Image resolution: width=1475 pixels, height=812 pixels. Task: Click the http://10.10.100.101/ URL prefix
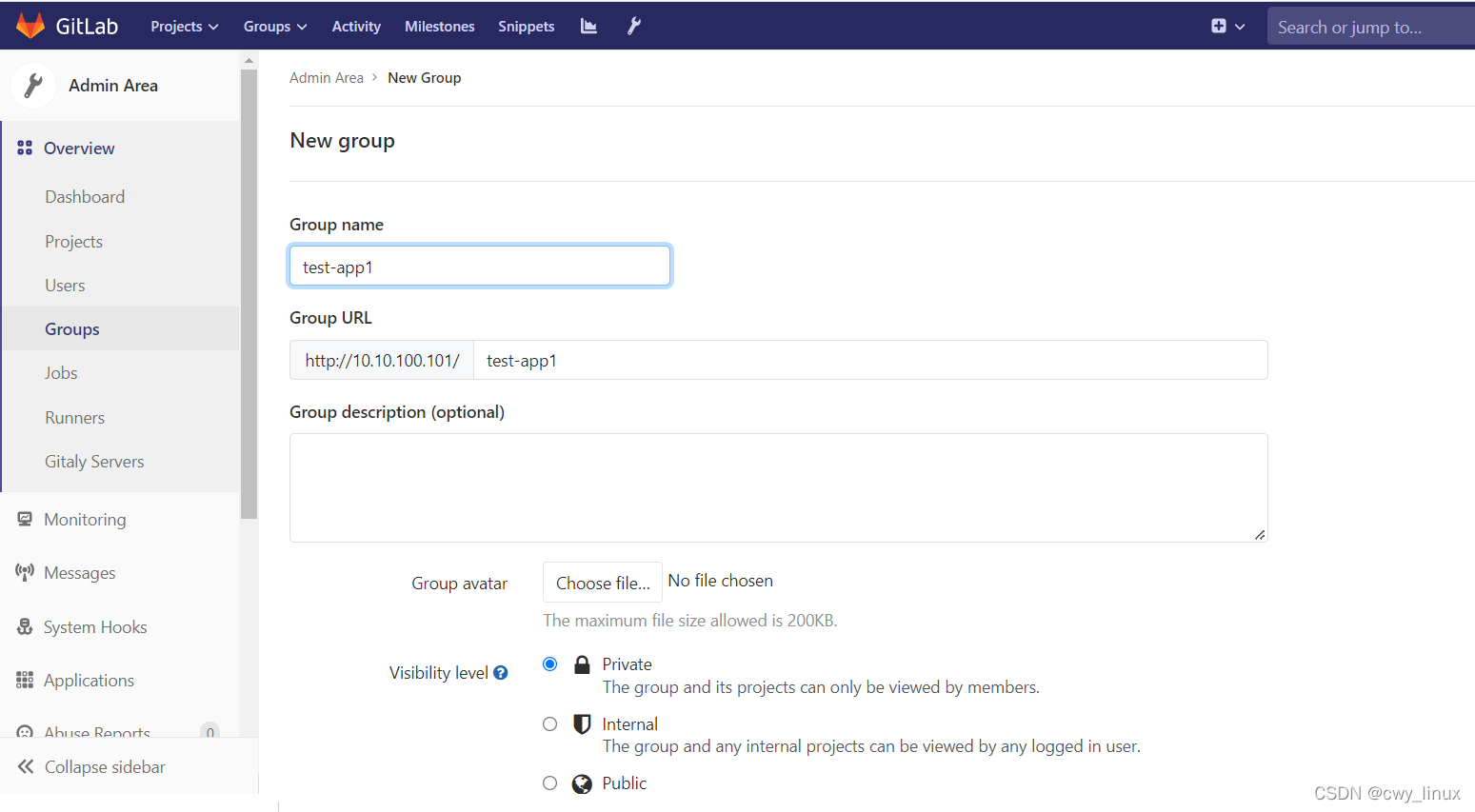click(x=382, y=360)
